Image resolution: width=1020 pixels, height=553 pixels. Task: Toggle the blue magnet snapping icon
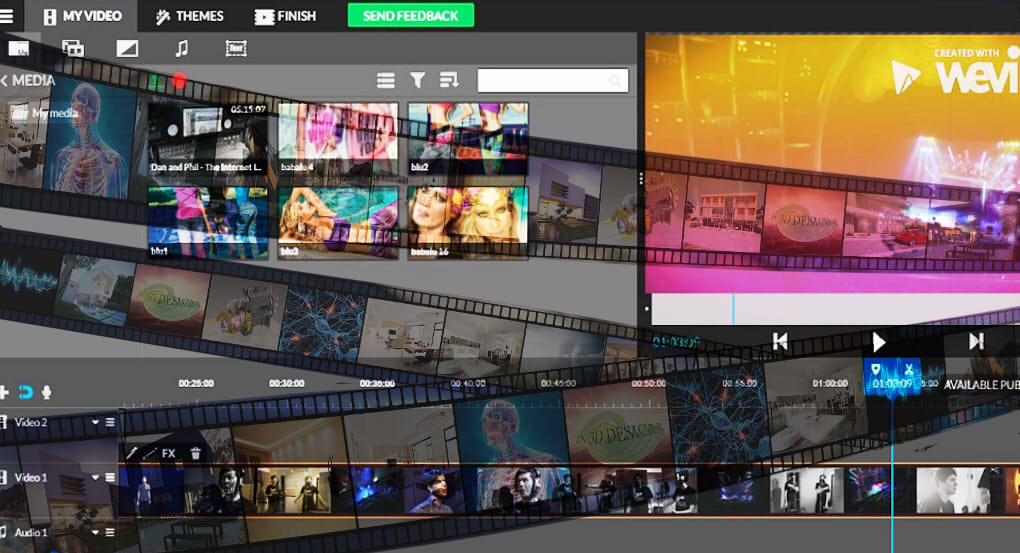tap(25, 392)
